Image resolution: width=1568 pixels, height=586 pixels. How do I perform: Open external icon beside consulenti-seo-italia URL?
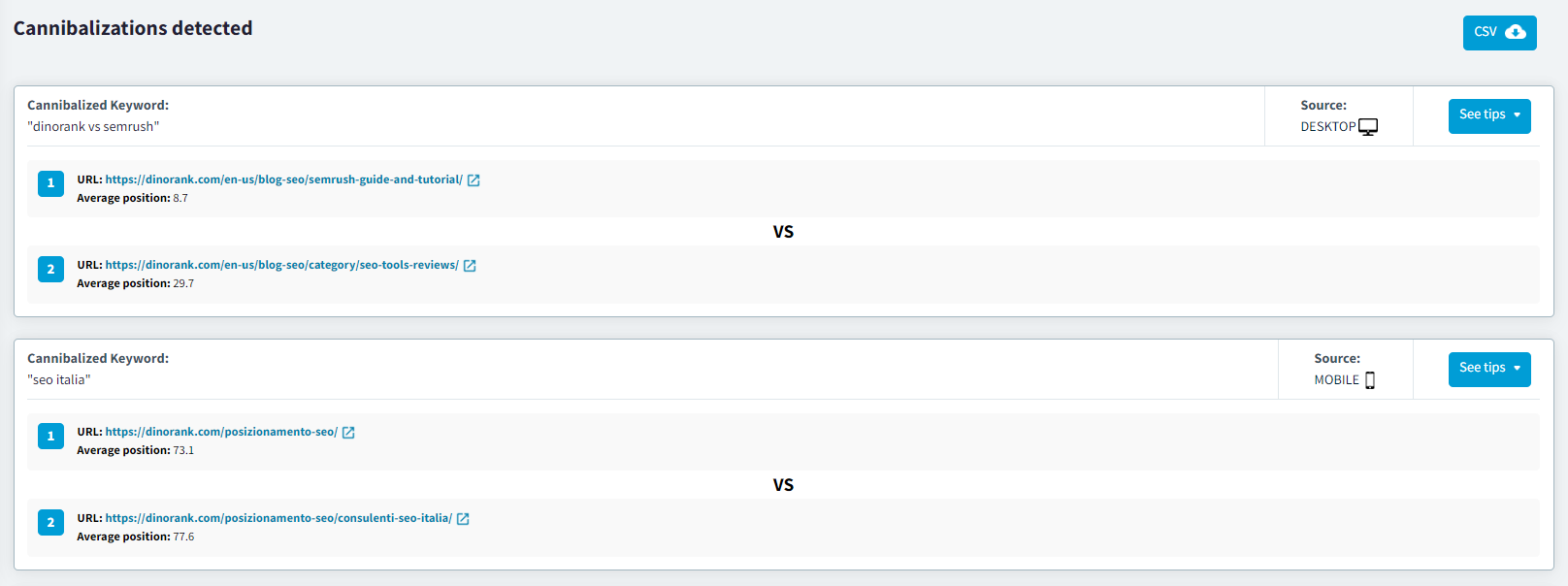click(x=463, y=519)
